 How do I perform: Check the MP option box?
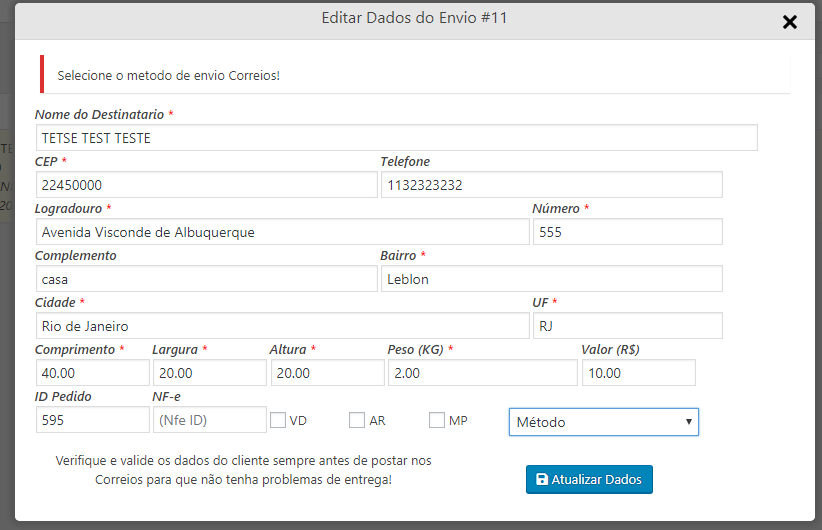pyautogui.click(x=437, y=421)
